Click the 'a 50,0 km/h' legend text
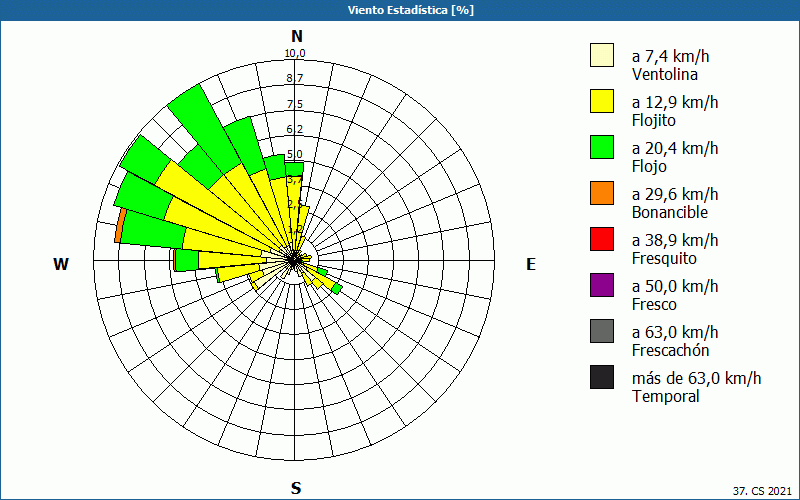The image size is (800, 500). pos(675,286)
